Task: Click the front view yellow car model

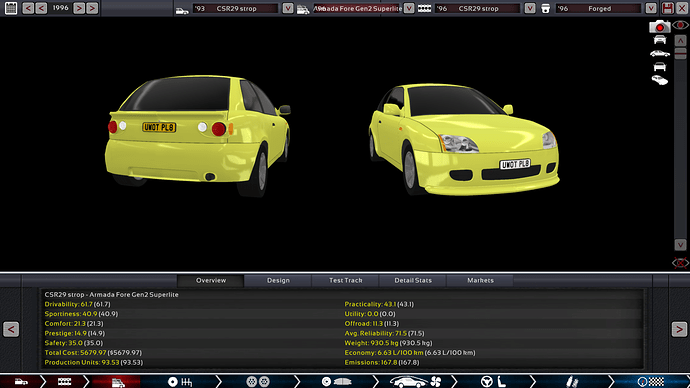Action: coord(464,140)
